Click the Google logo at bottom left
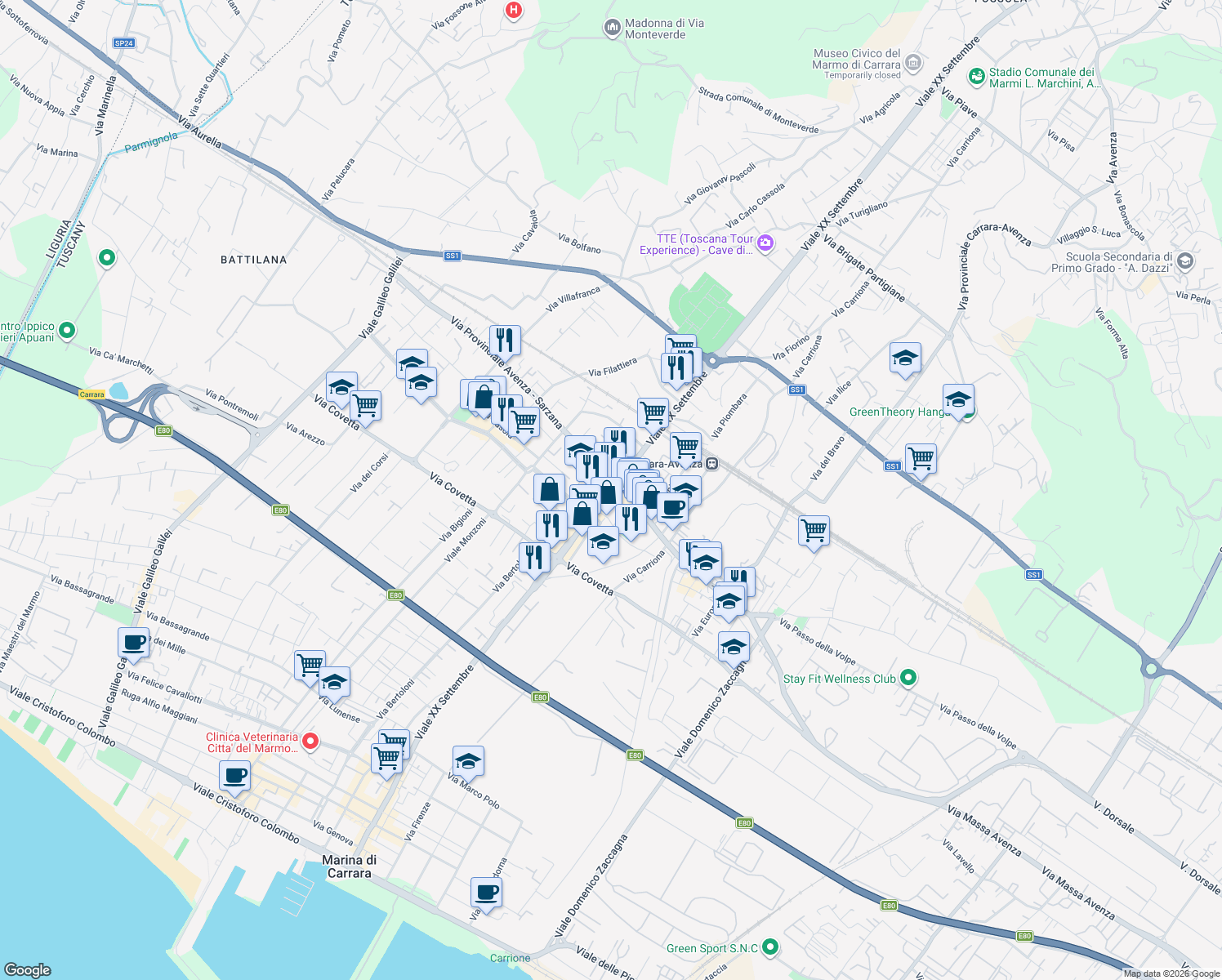This screenshot has height=980, width=1222. (29, 969)
